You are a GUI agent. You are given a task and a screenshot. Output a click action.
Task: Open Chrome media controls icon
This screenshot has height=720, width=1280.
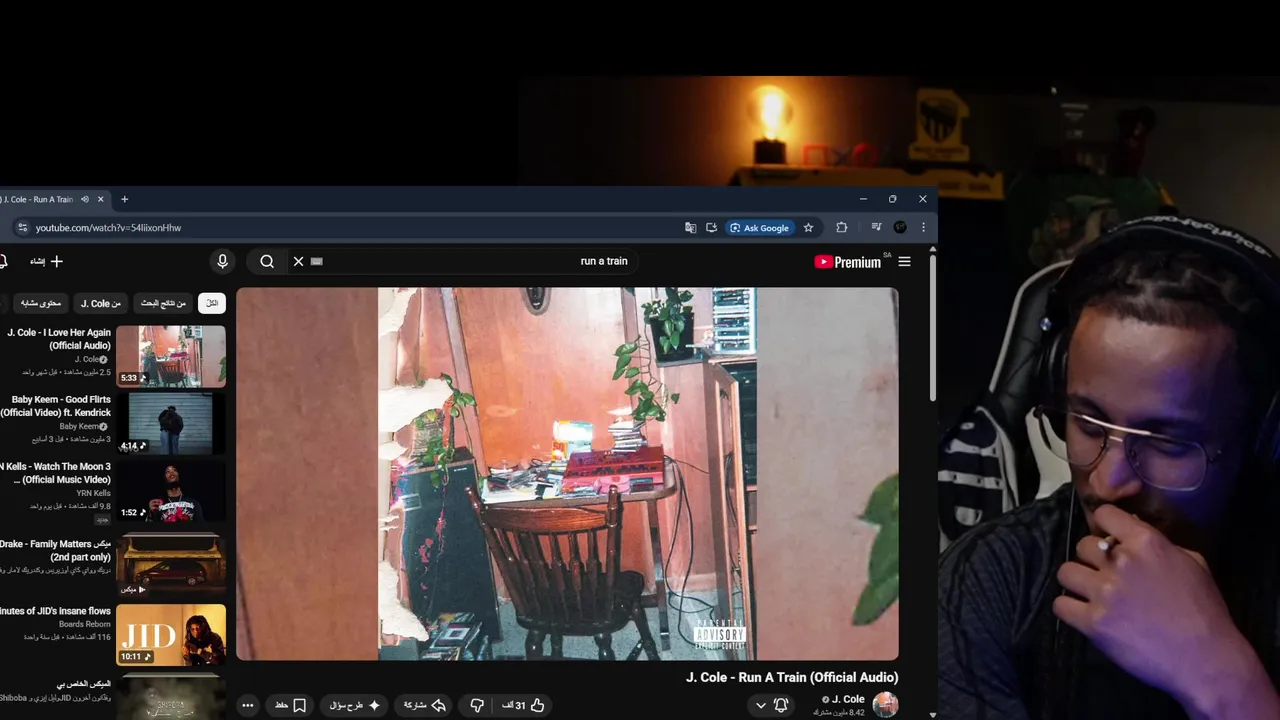point(876,228)
